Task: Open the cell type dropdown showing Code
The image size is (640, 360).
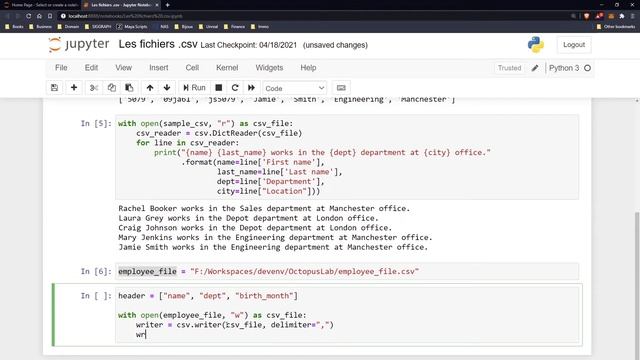Action: tap(294, 88)
